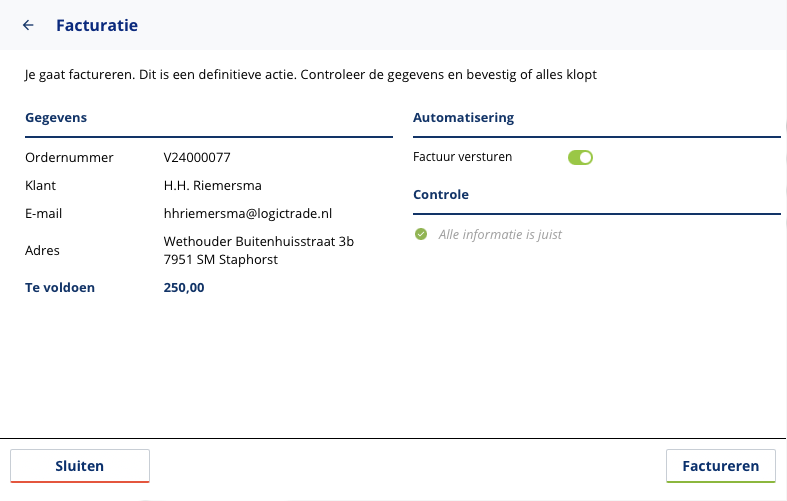Click the Gegevens section header
The height and width of the screenshot is (501, 787).
[x=56, y=117]
